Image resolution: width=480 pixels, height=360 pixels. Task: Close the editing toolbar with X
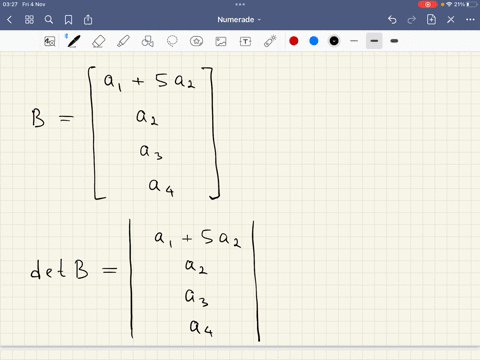[451, 20]
